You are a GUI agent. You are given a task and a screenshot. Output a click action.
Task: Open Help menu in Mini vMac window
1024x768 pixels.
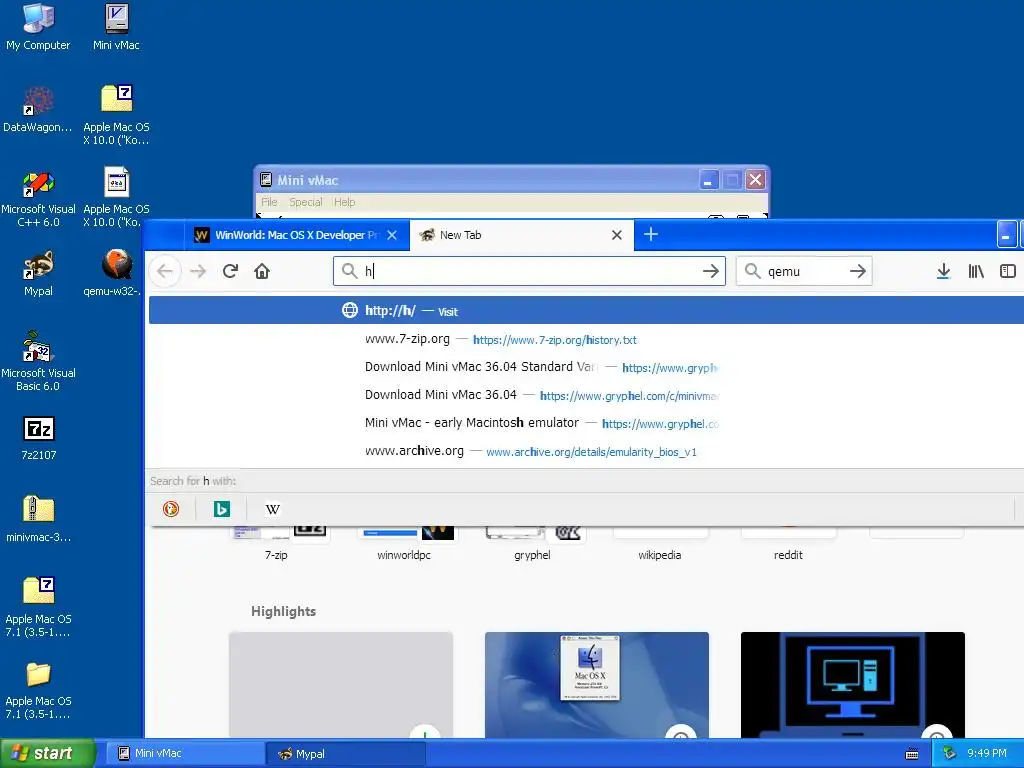pyautogui.click(x=344, y=202)
